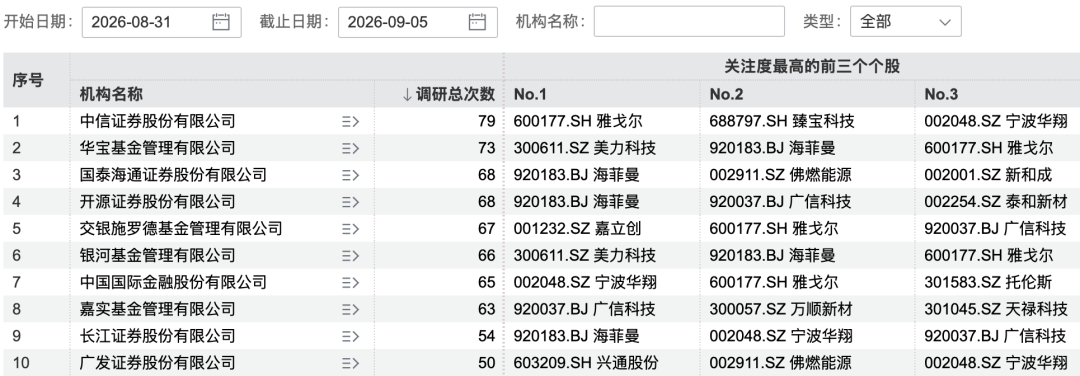Click the No.3 column header

coord(941,94)
